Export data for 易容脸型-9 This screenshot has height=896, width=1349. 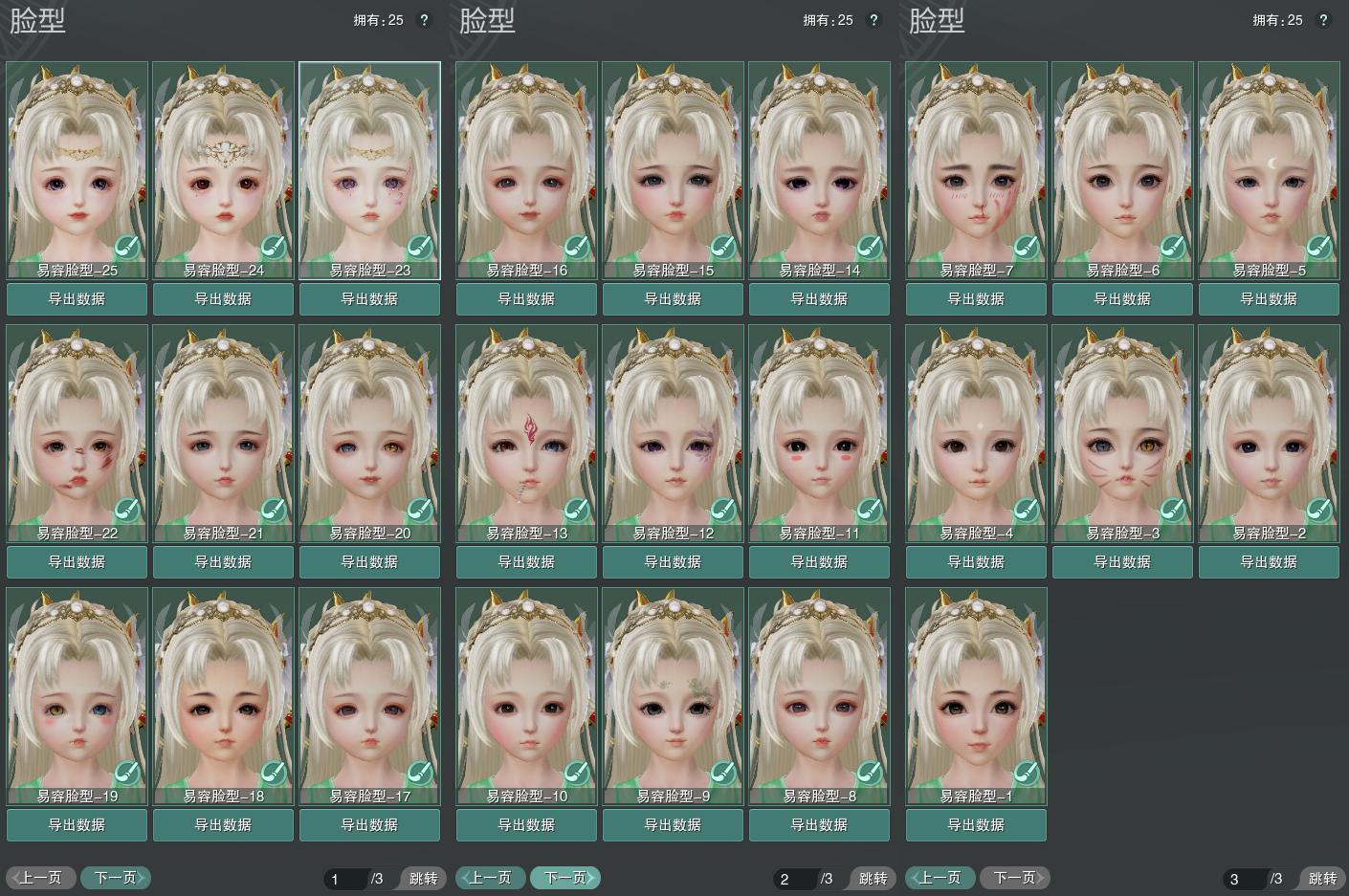click(674, 825)
